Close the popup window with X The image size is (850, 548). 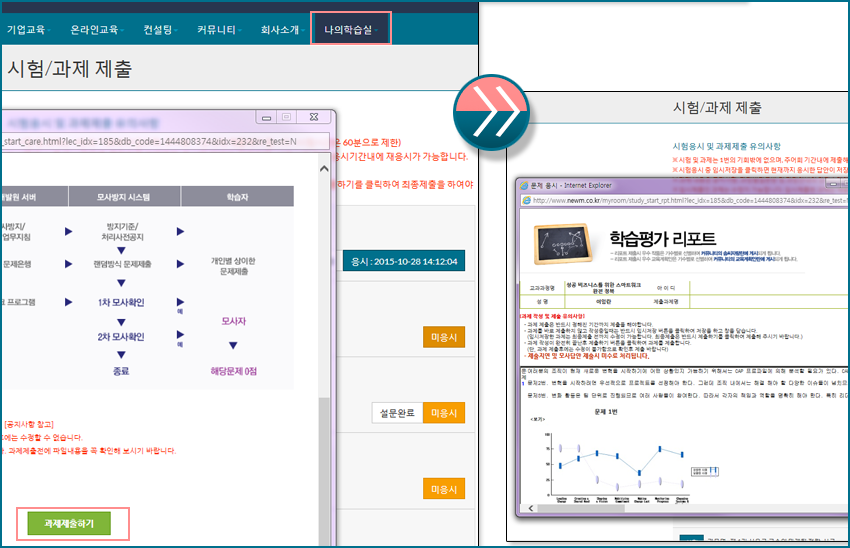pos(315,117)
